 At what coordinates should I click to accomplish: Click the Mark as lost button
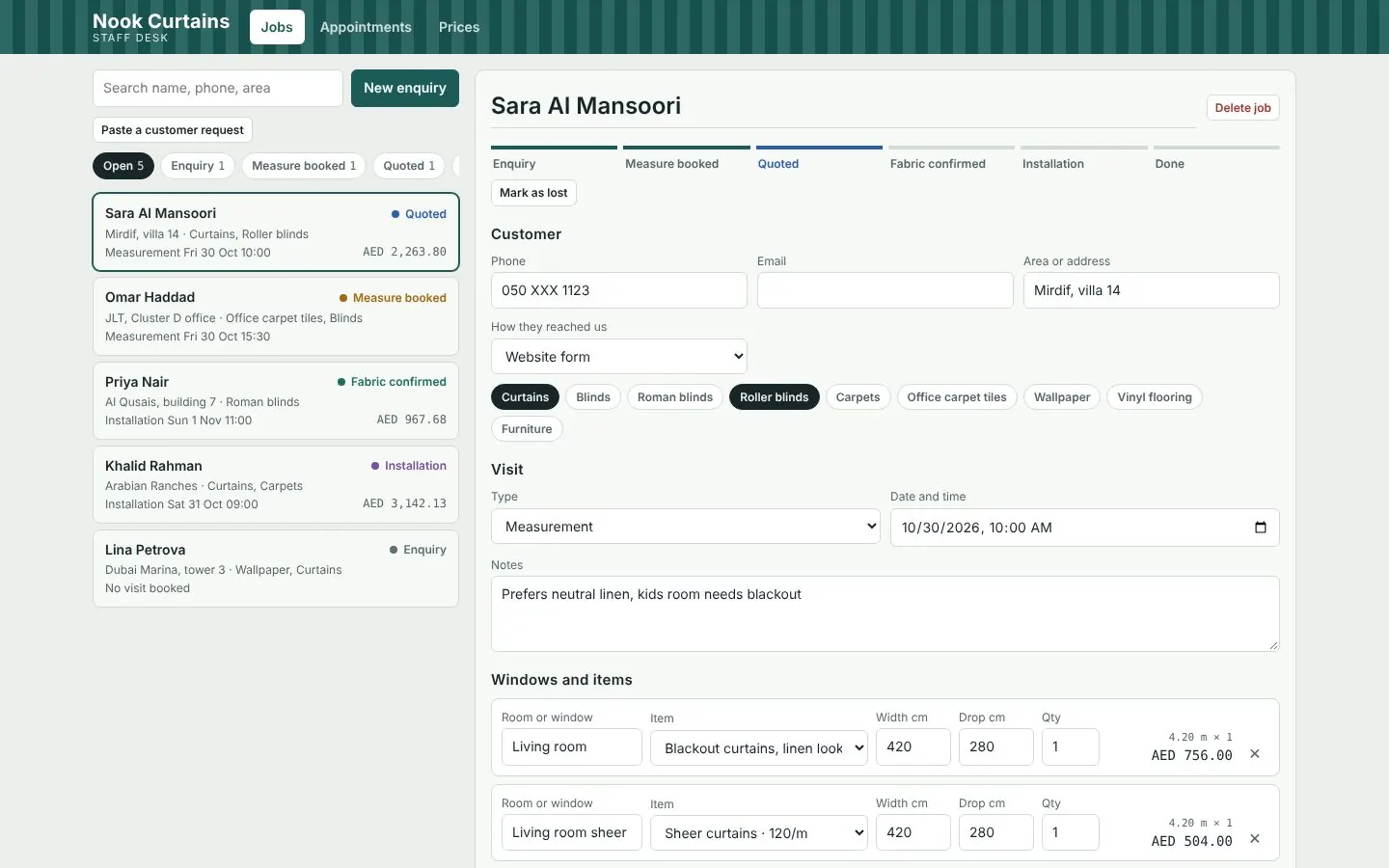point(533,193)
